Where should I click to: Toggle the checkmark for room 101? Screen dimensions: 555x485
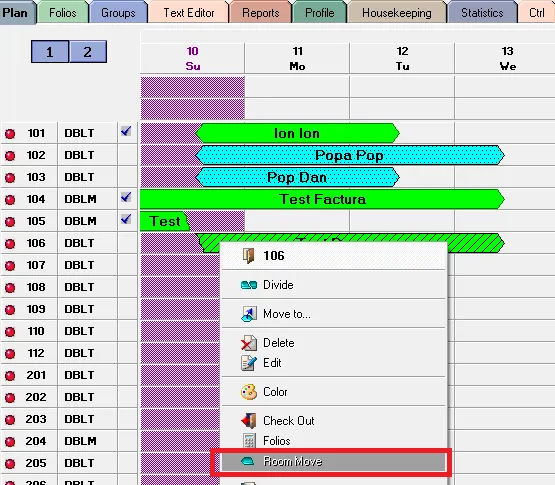(x=126, y=131)
